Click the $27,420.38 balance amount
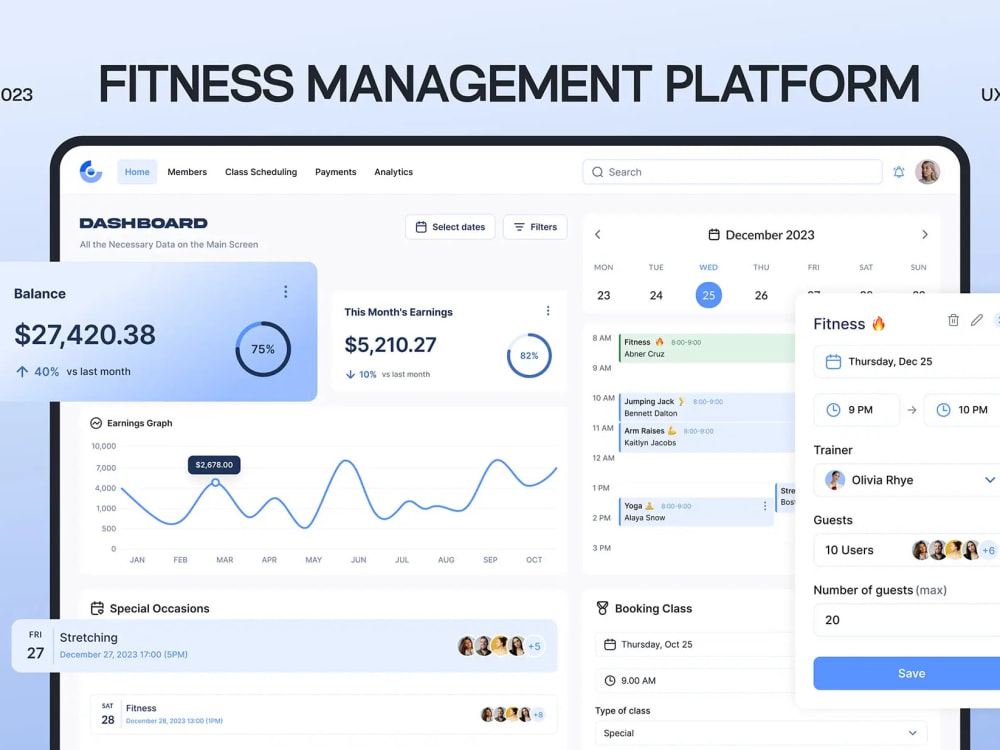This screenshot has width=1000, height=750. 85,334
